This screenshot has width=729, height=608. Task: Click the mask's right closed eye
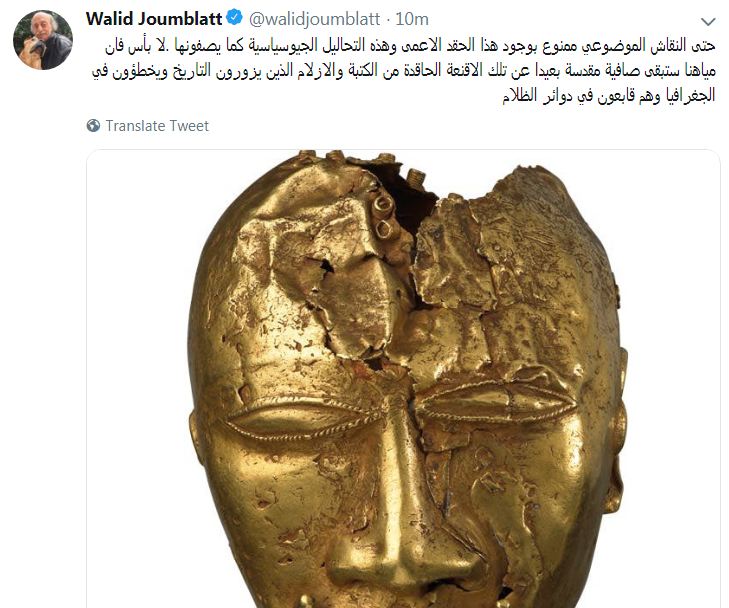[495, 402]
